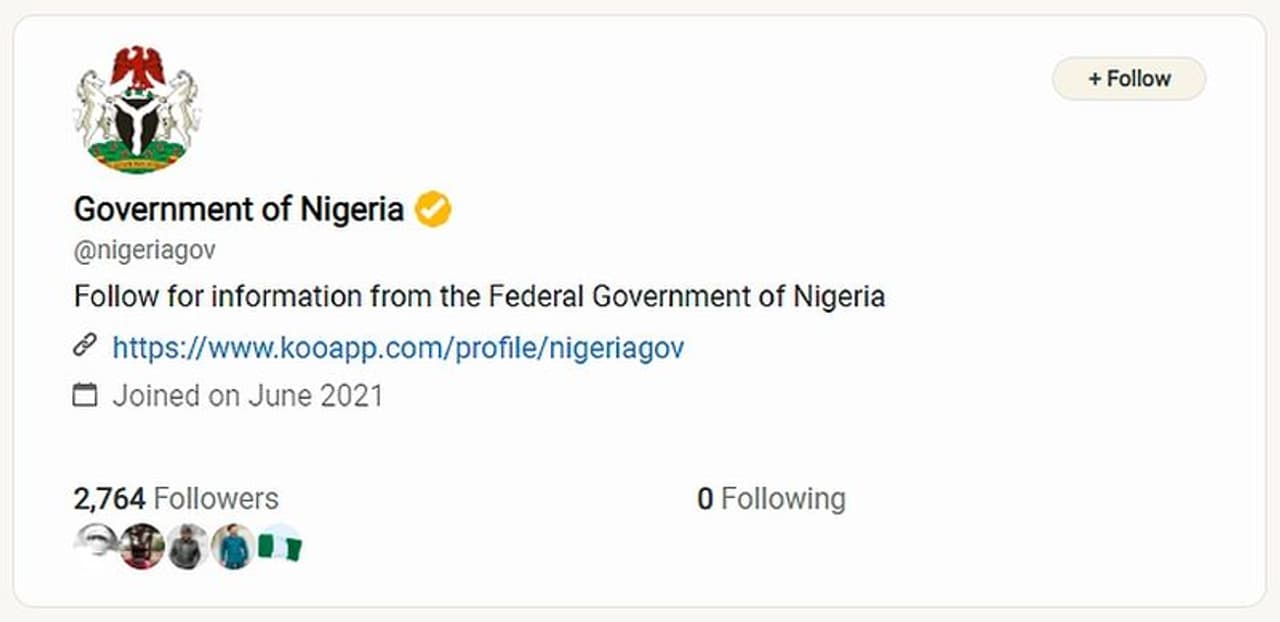View the 2,764 Followers list
This screenshot has width=1280, height=622.
[x=176, y=498]
